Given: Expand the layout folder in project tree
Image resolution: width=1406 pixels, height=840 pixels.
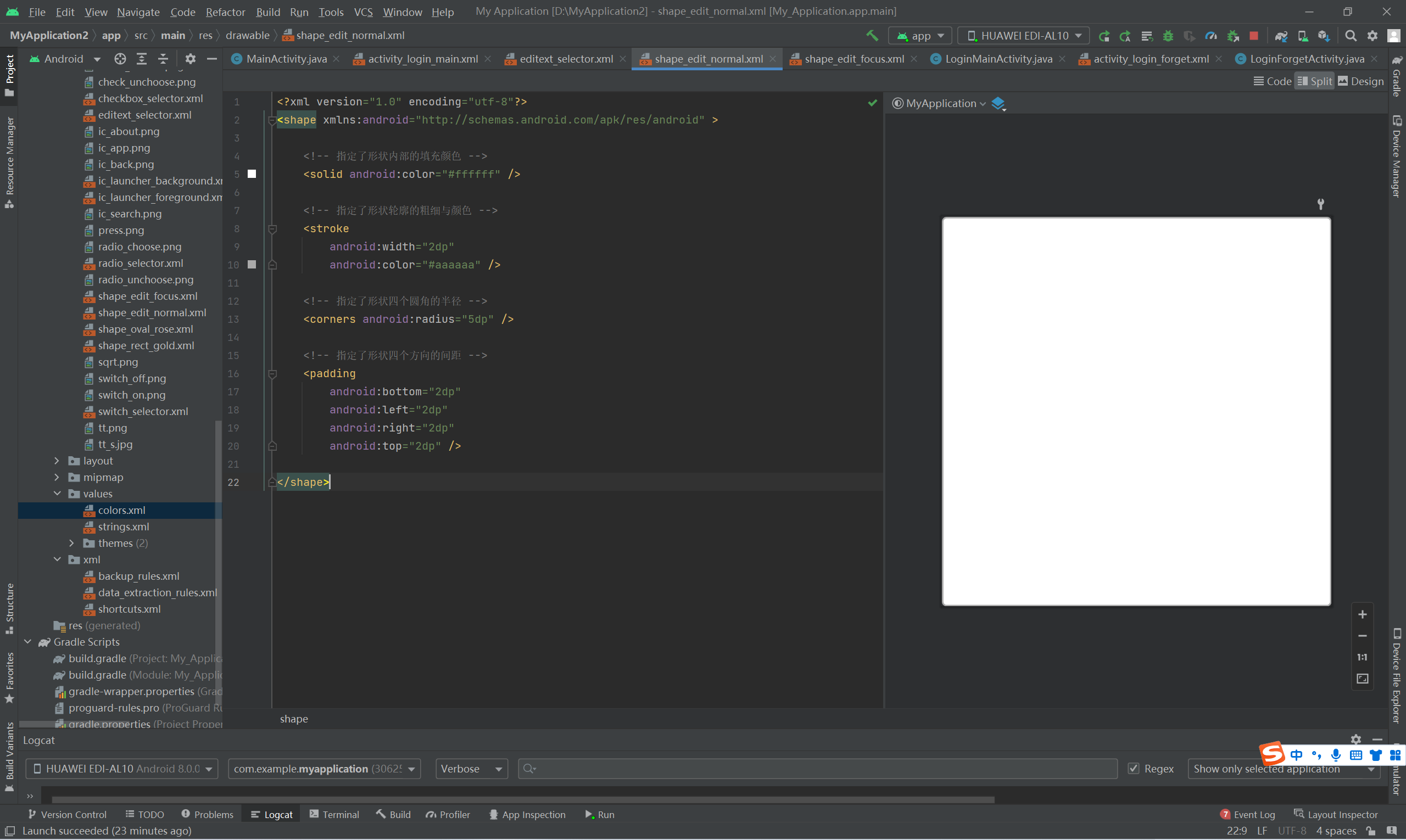Looking at the screenshot, I should click(57, 461).
